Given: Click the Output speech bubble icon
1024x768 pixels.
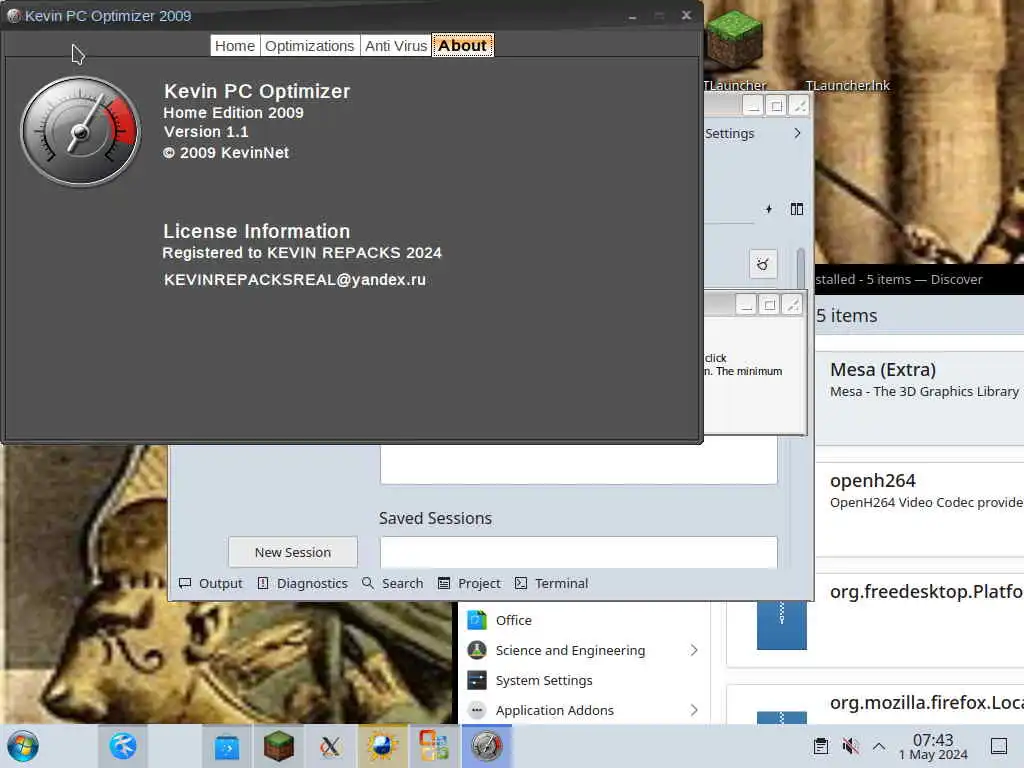Looking at the screenshot, I should click(185, 583).
